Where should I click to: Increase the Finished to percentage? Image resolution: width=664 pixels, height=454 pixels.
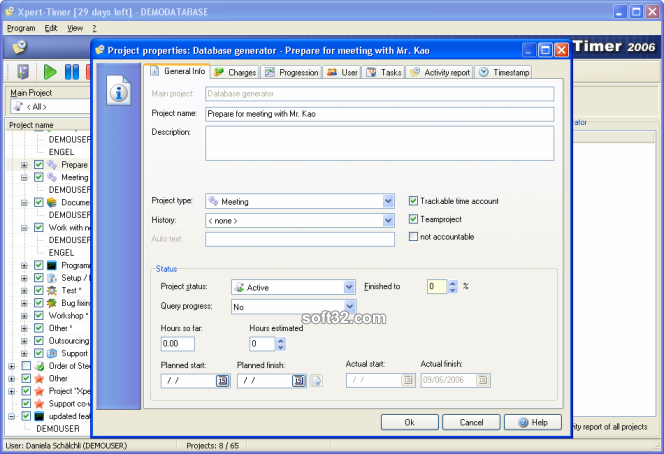pyautogui.click(x=453, y=283)
